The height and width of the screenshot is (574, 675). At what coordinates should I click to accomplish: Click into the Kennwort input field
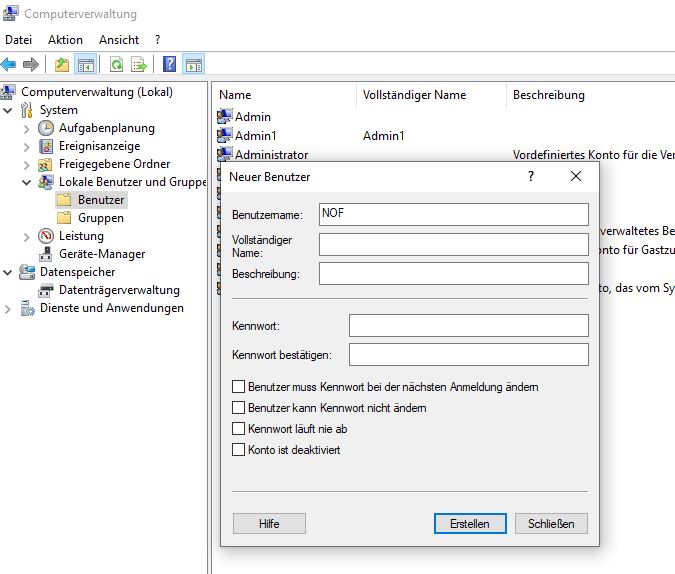tap(468, 326)
